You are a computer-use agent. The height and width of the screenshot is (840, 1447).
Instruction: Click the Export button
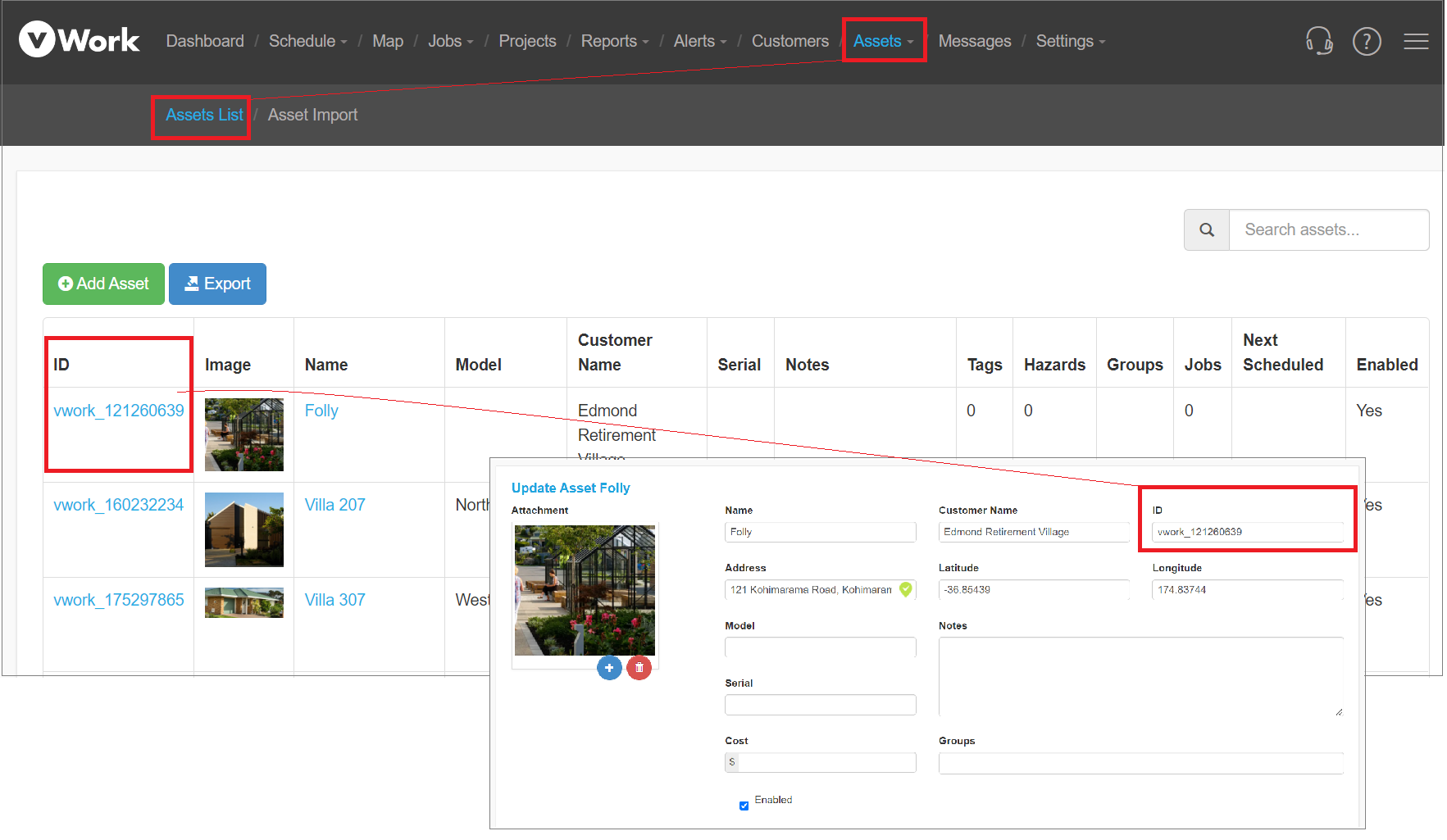pos(217,284)
